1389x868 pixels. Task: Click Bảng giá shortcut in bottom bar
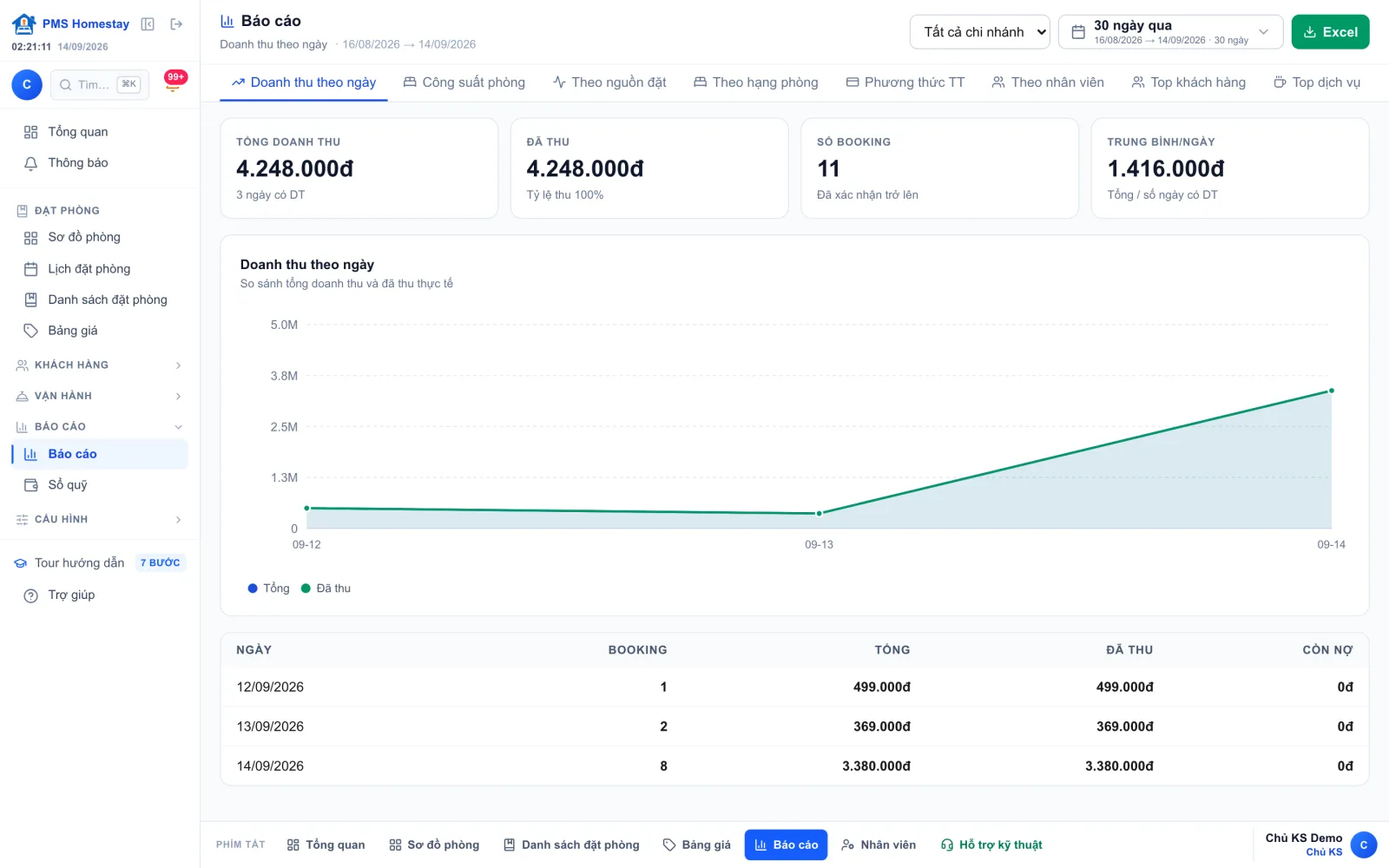696,845
